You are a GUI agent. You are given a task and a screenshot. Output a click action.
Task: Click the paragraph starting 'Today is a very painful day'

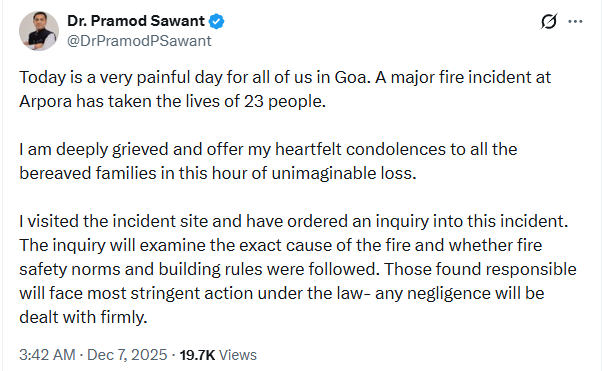tap(285, 89)
